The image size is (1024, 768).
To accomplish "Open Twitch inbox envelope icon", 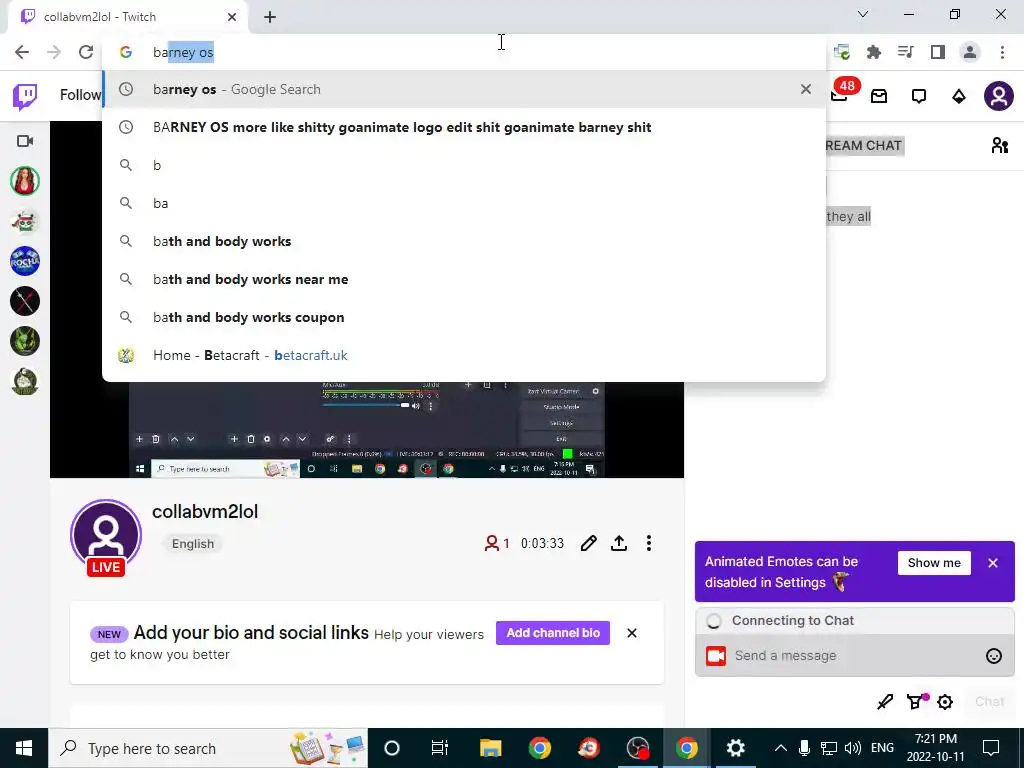I will pyautogui.click(x=879, y=97).
